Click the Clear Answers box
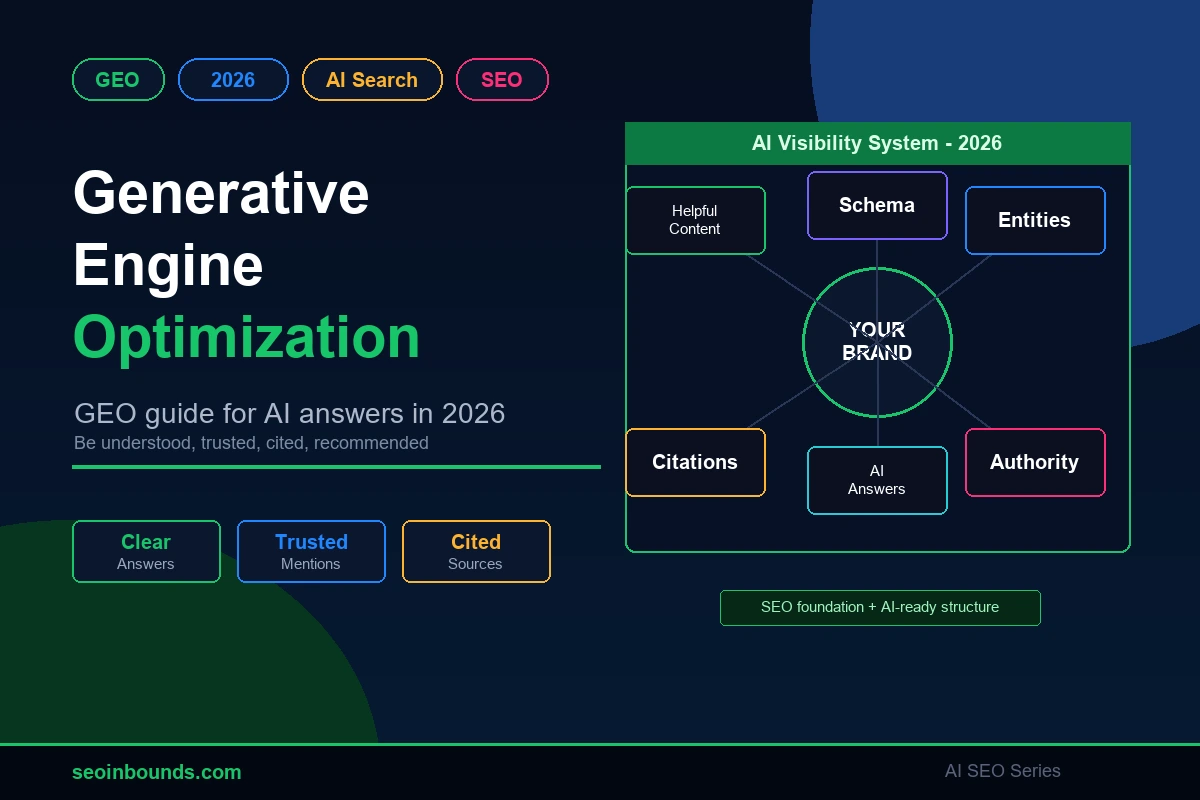This screenshot has height=800, width=1200. [x=146, y=551]
